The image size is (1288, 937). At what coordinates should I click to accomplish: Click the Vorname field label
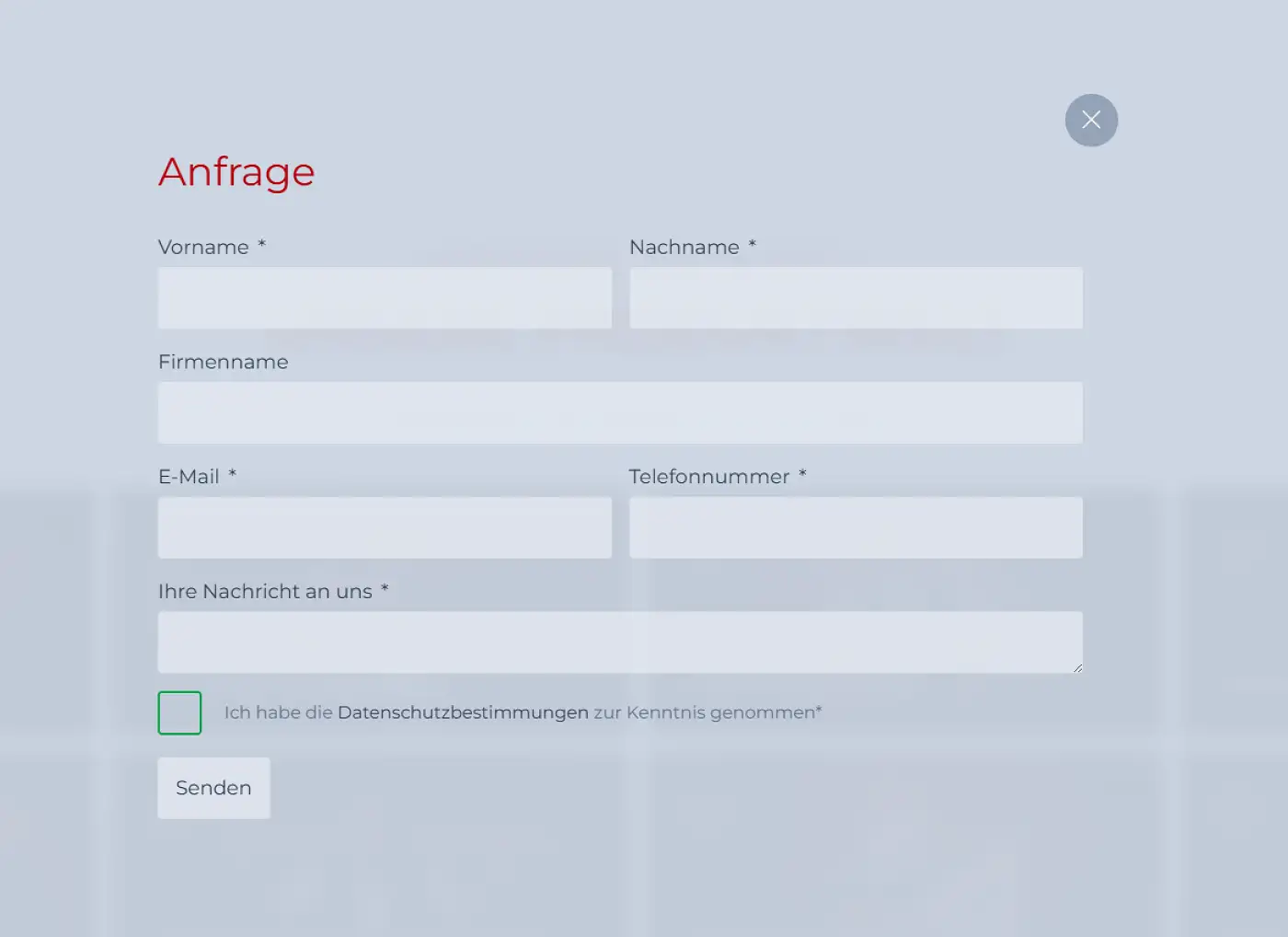click(x=203, y=248)
